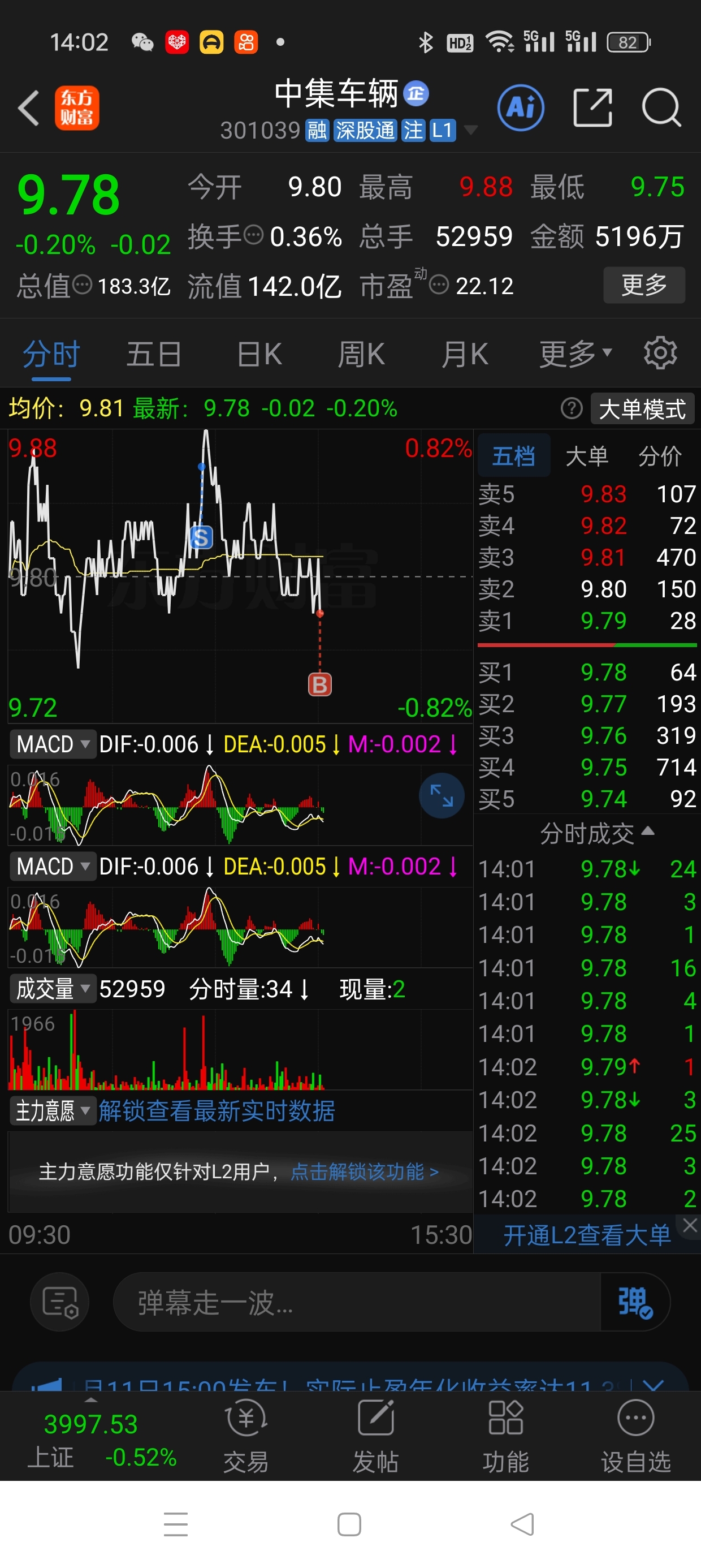Image resolution: width=701 pixels, height=1568 pixels.
Task: Switch to the 月K tab
Action: click(465, 354)
